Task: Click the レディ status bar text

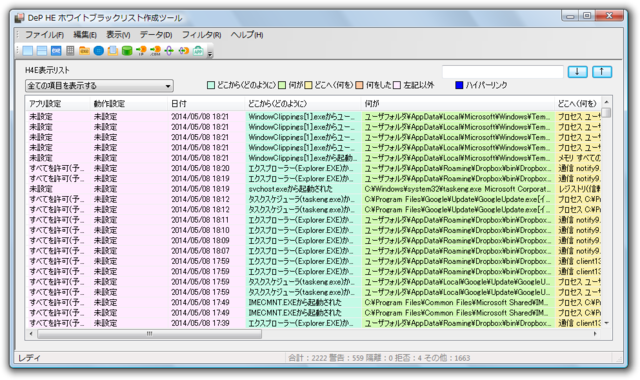Action: (29, 358)
